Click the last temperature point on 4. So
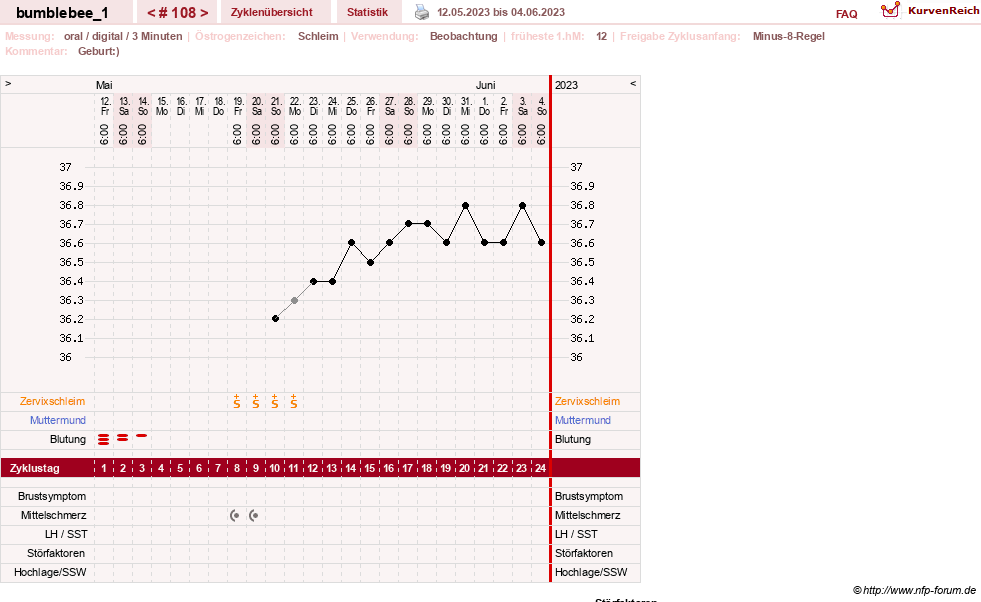The height and width of the screenshot is (602, 981). [x=541, y=243]
